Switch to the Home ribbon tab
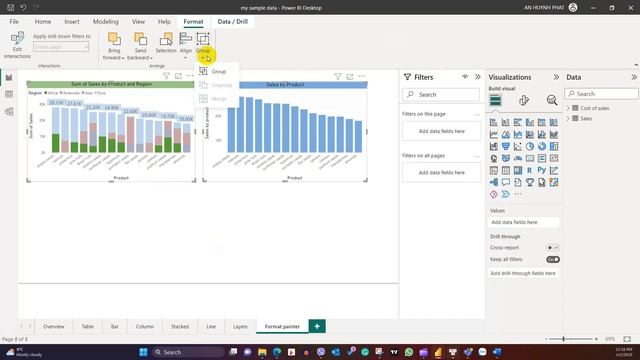The image size is (640, 360). (x=43, y=22)
